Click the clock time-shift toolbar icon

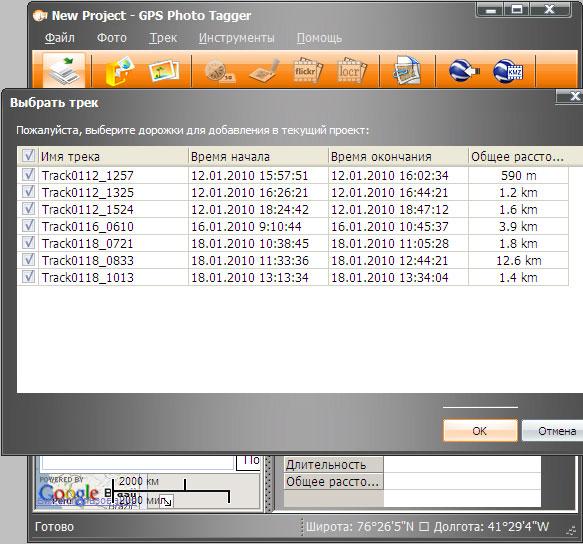point(219,71)
